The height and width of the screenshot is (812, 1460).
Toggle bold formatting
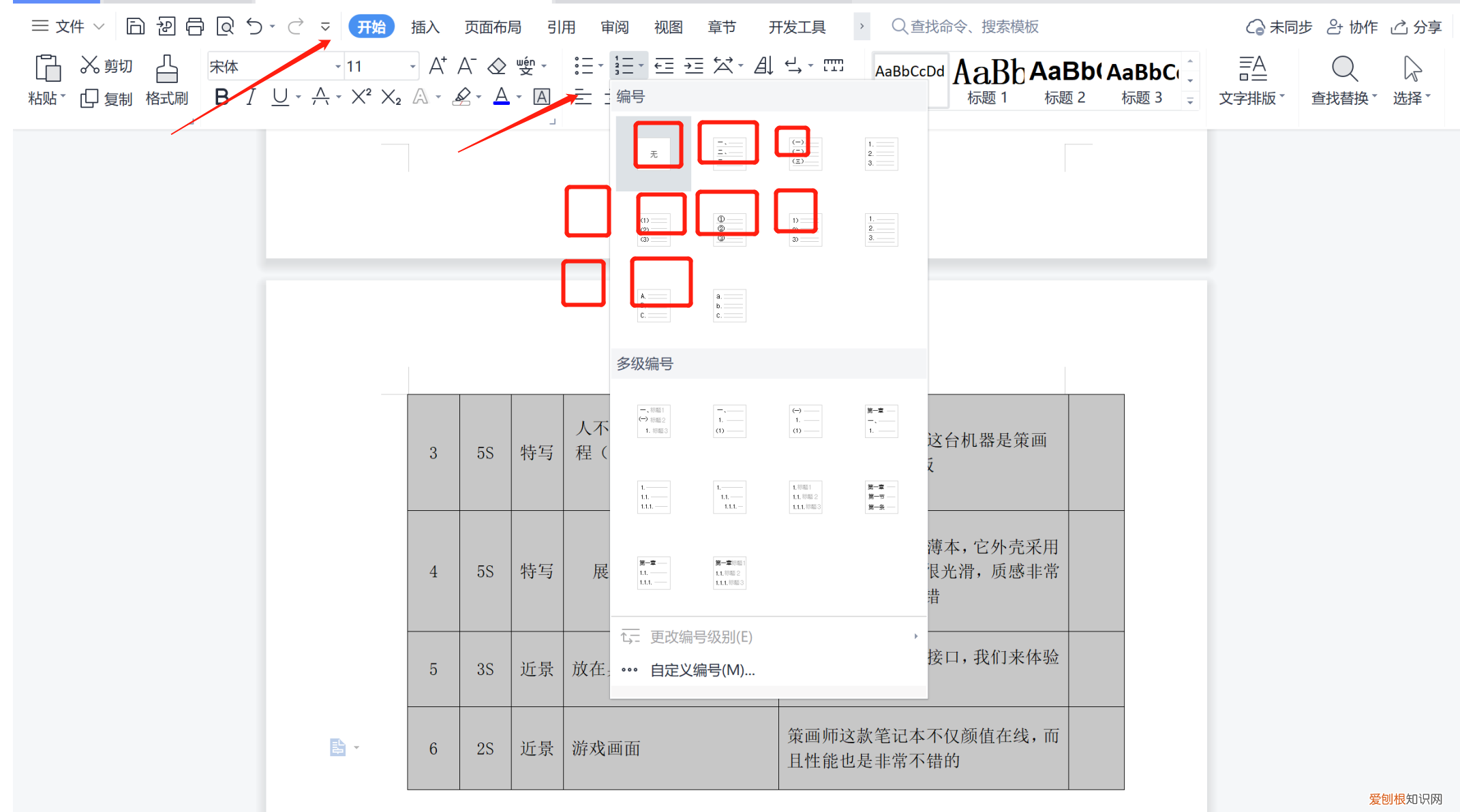[x=220, y=97]
